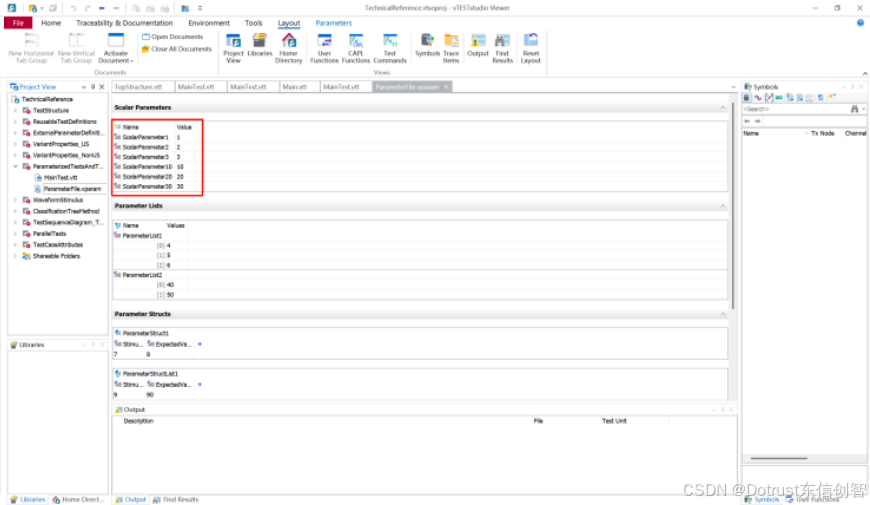Click the signal wave icon in Symbols toolbar

point(758,98)
